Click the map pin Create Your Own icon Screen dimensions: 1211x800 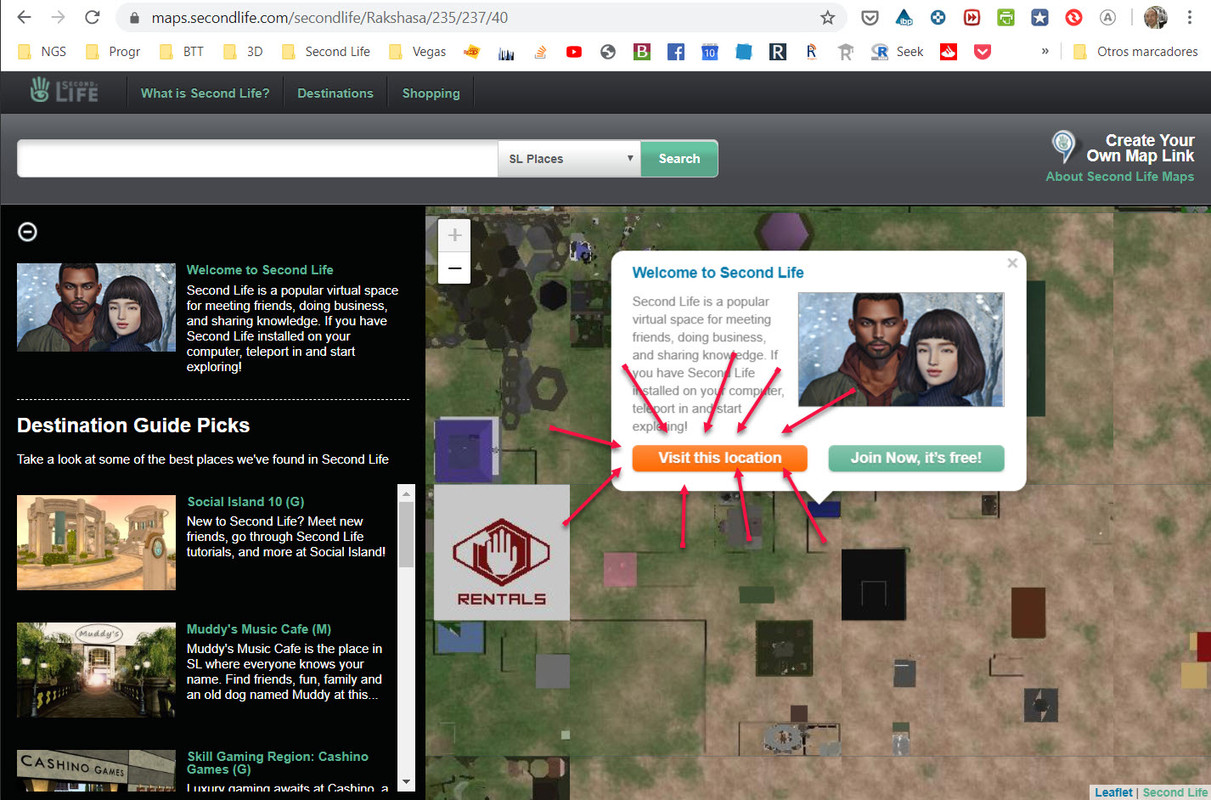pyautogui.click(x=1064, y=147)
